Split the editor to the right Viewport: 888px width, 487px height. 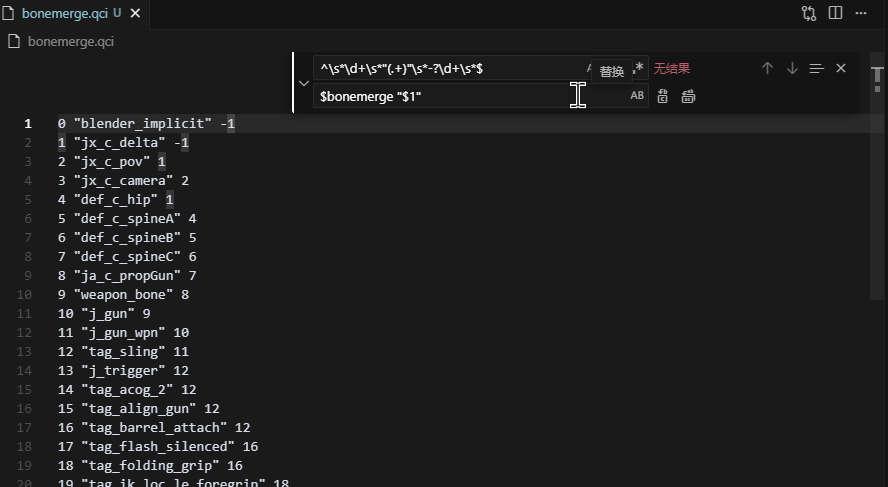coord(835,13)
